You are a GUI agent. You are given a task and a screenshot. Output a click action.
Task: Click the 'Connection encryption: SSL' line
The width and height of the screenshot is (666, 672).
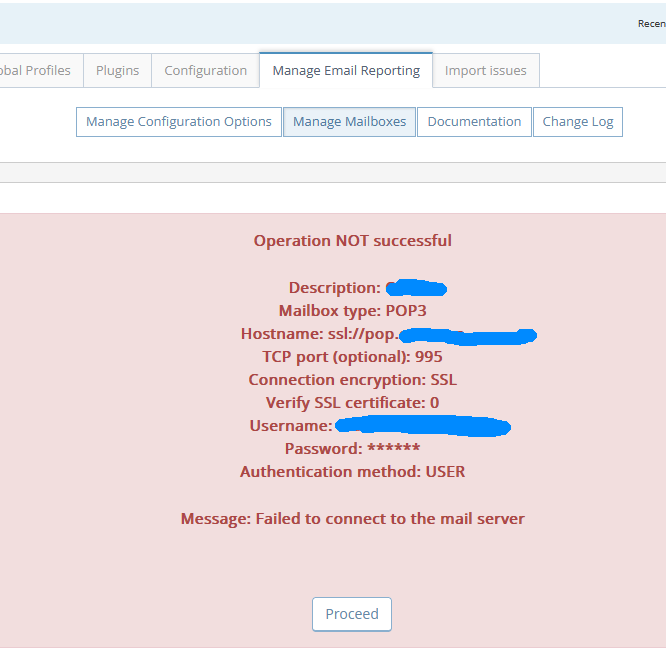coord(352,380)
